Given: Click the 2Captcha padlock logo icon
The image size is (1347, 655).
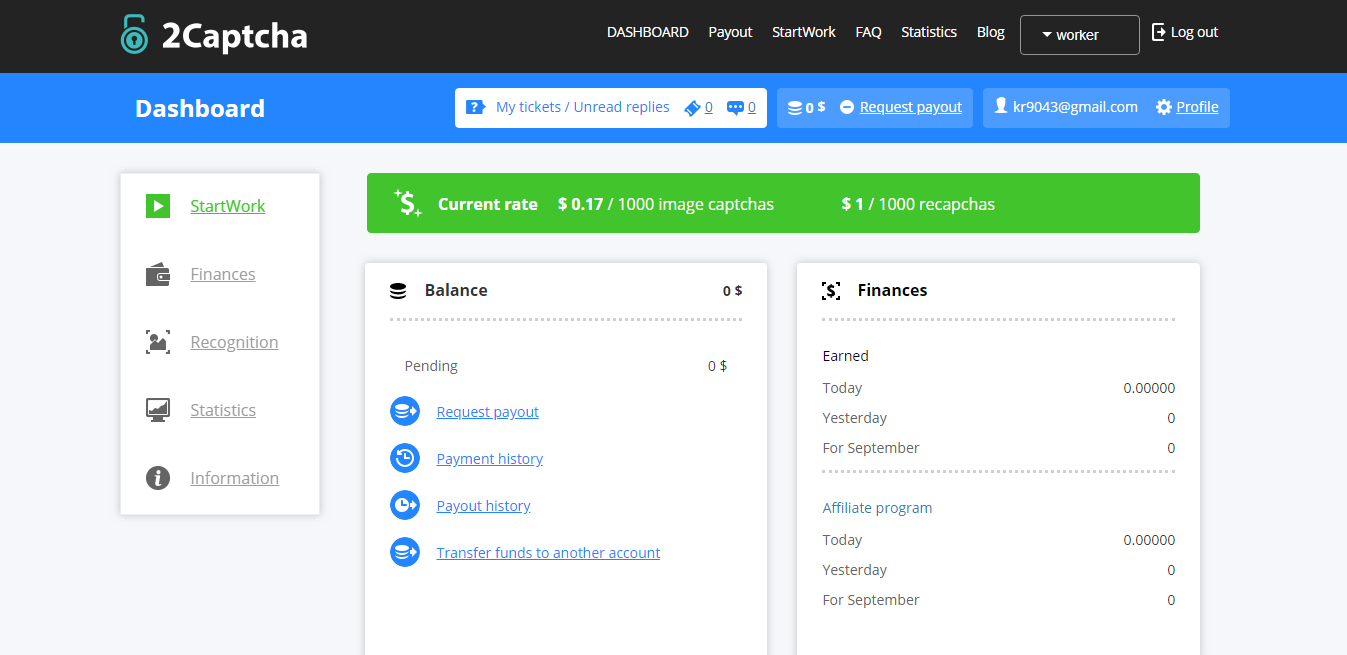Looking at the screenshot, I should (134, 35).
